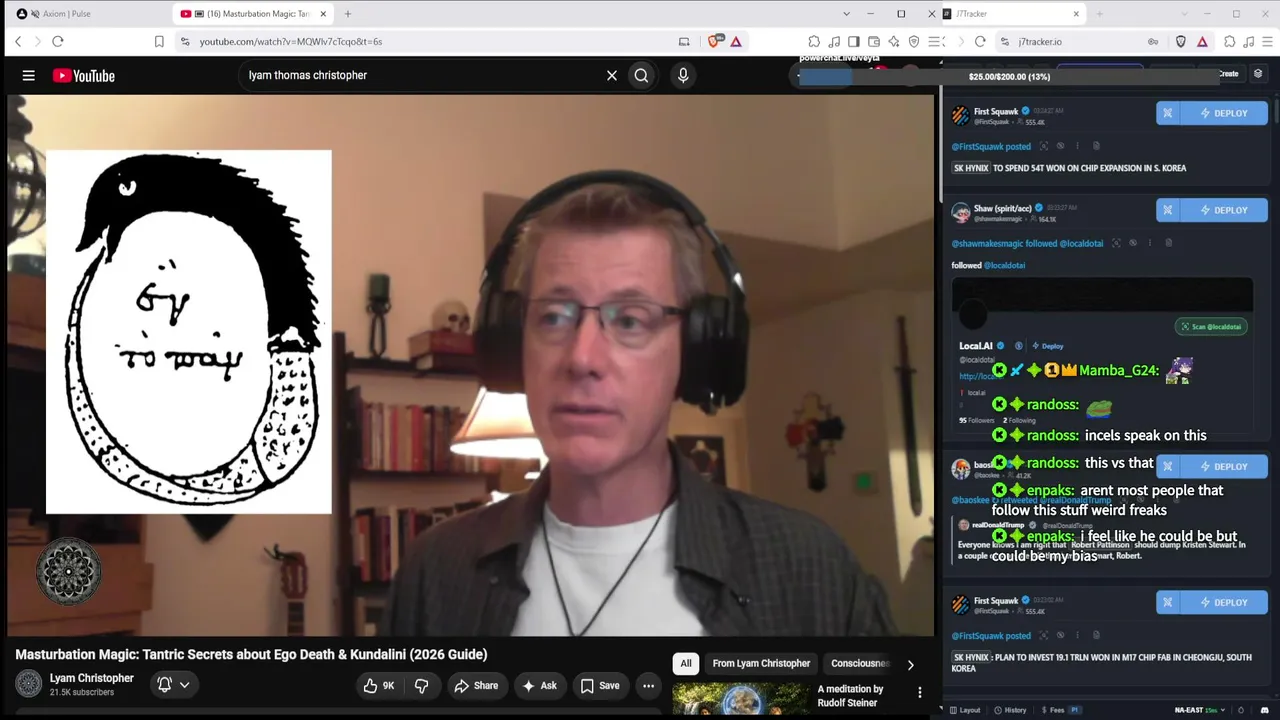This screenshot has width=1280, height=720.
Task: Open the Lyam Christopher channel avatar
Action: pyautogui.click(x=29, y=684)
